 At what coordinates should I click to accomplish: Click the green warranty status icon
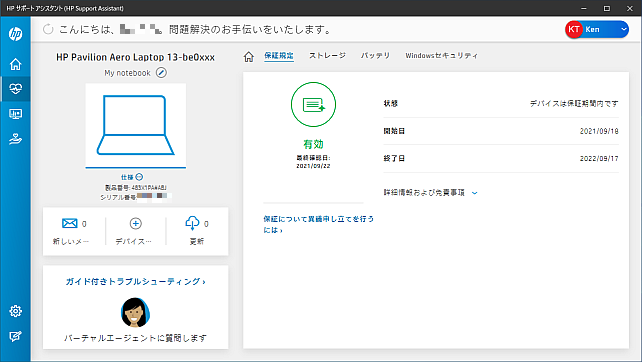(x=313, y=104)
